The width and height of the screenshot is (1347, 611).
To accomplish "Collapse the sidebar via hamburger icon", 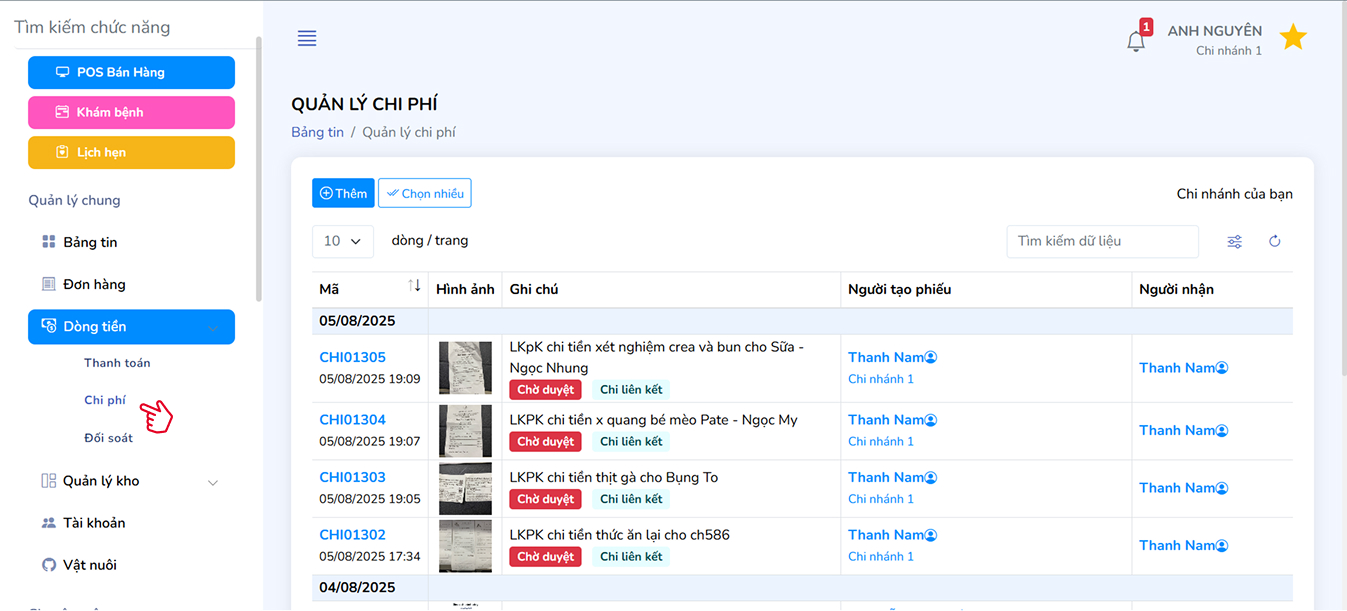I will [x=306, y=38].
